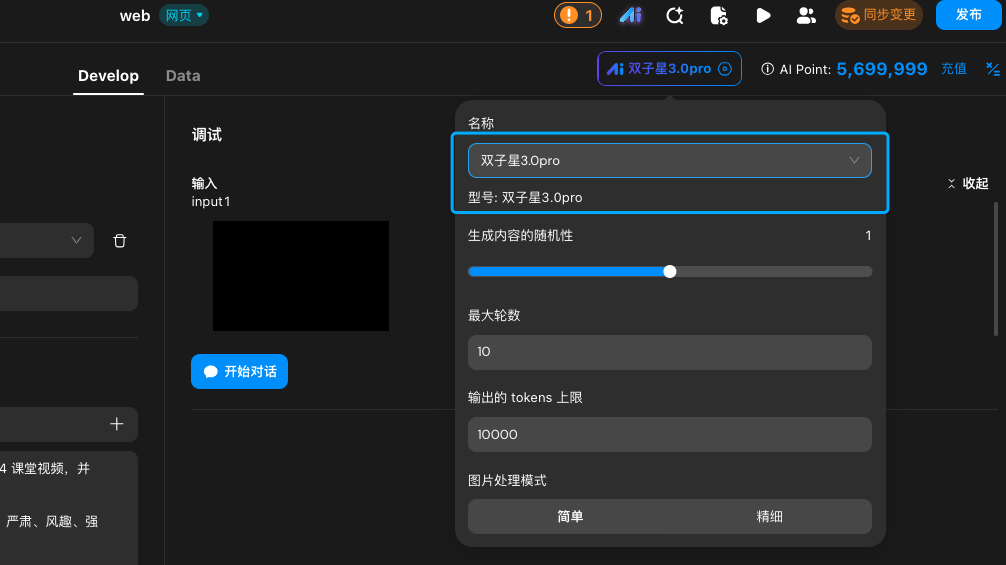
Task: Click the right-side vertical scrollbar
Action: coord(996,269)
